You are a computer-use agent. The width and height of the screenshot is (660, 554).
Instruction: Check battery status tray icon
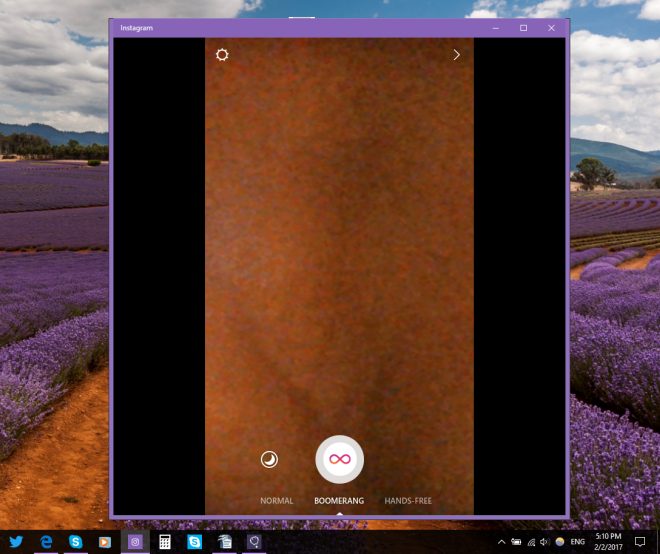pos(516,542)
